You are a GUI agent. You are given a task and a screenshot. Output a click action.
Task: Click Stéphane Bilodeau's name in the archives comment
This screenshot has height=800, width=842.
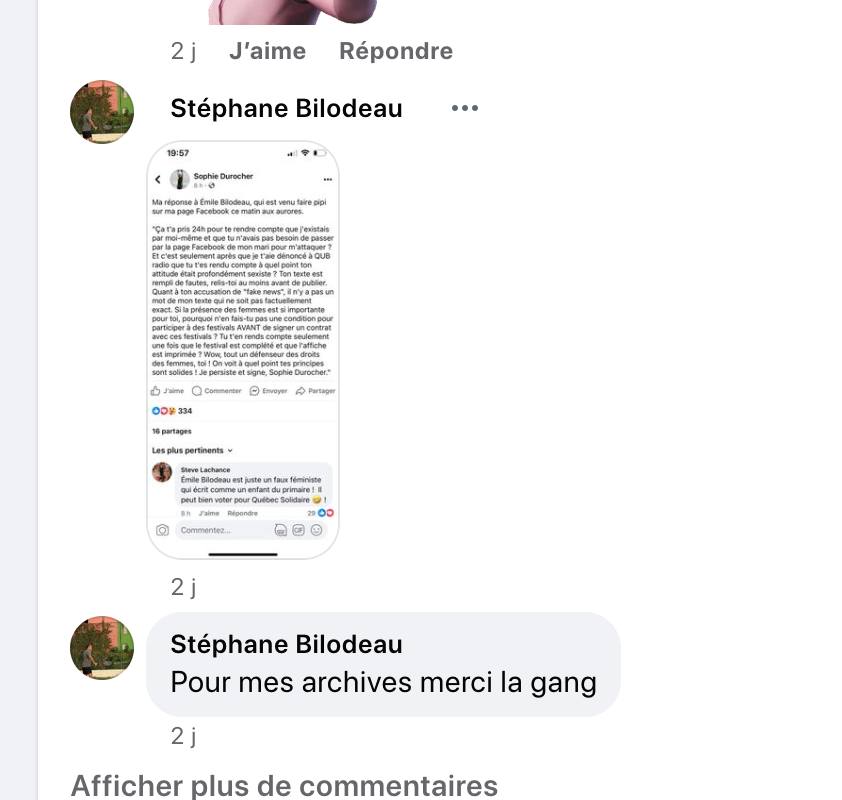[286, 644]
